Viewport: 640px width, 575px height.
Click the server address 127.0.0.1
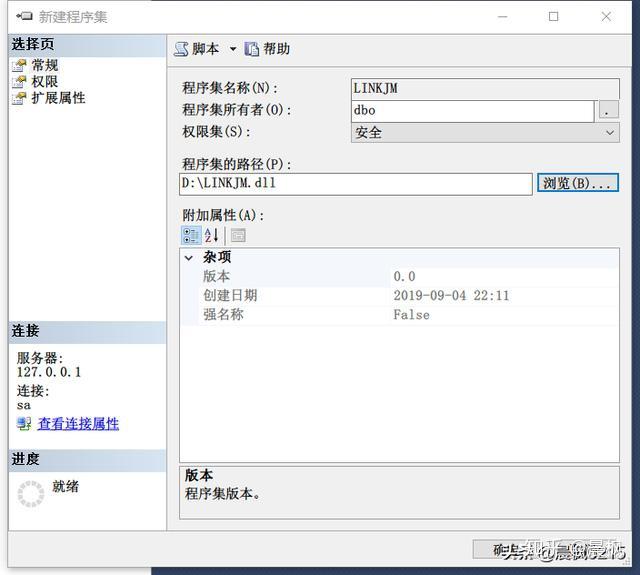coord(49,372)
